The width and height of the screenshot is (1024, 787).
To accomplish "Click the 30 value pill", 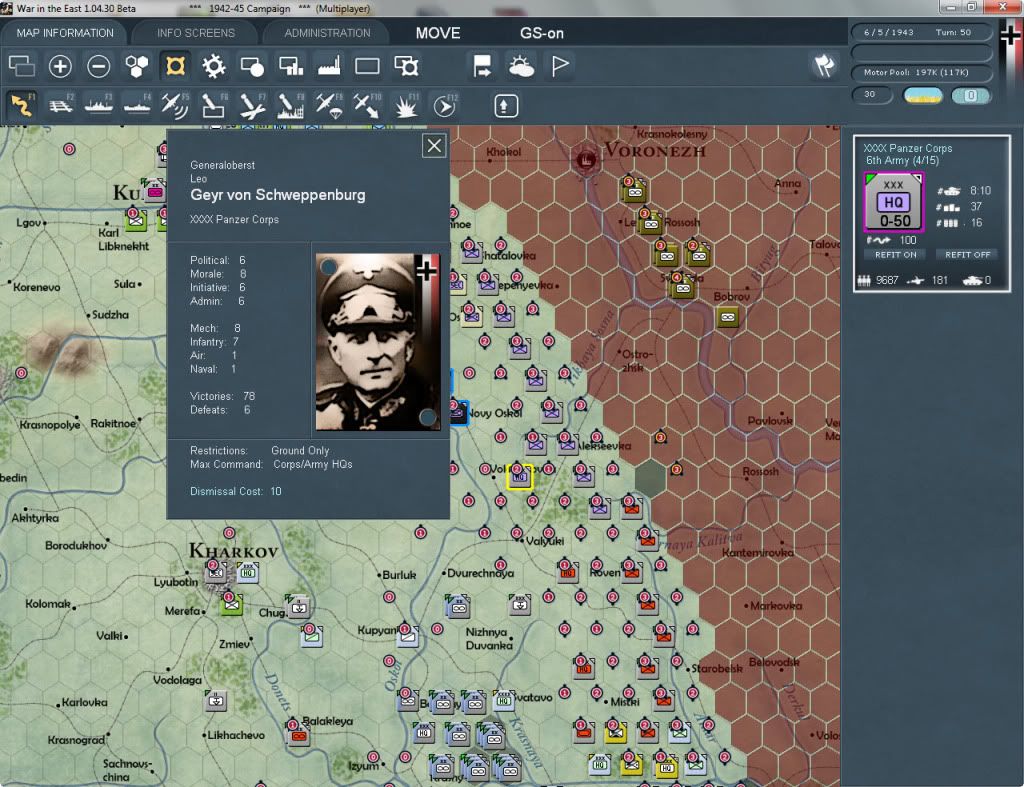I will point(872,95).
